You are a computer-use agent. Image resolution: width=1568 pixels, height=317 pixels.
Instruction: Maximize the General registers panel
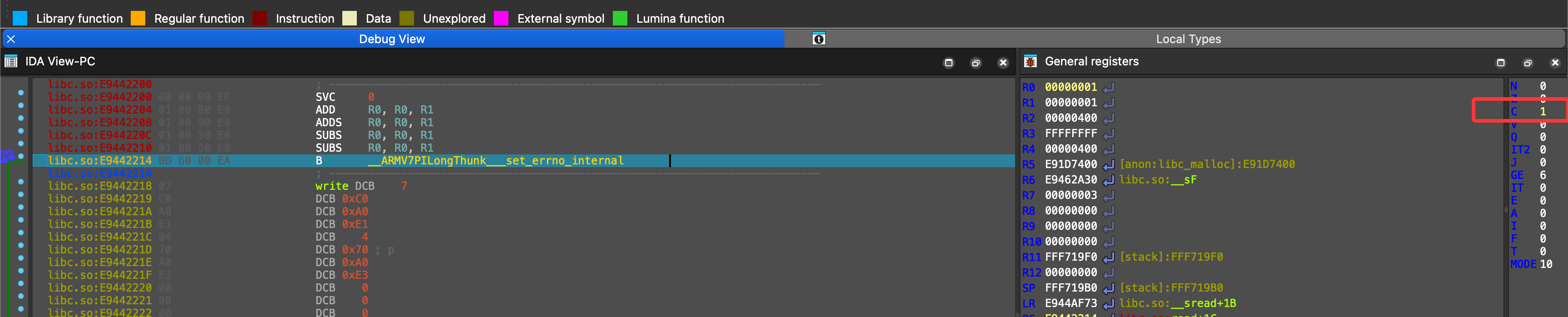[x=1500, y=63]
